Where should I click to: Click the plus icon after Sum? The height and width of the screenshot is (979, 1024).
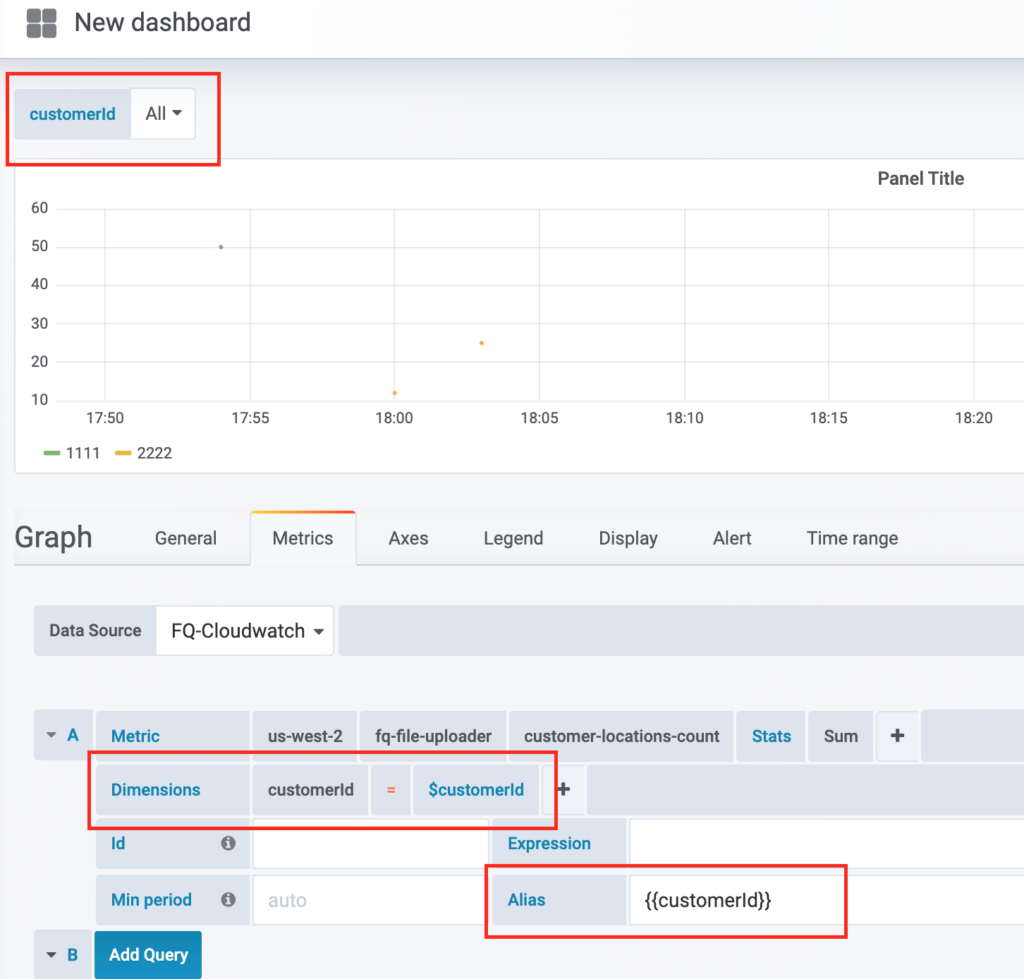[897, 736]
